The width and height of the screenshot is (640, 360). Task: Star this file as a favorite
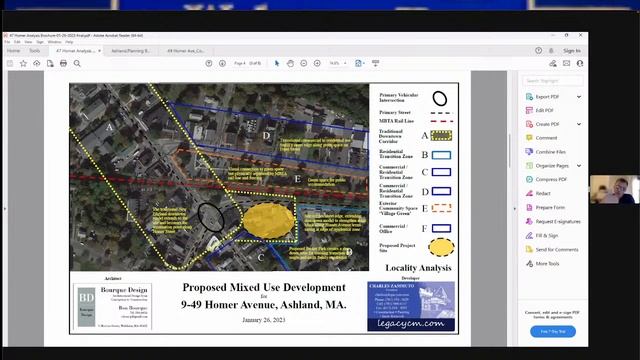pos(23,63)
